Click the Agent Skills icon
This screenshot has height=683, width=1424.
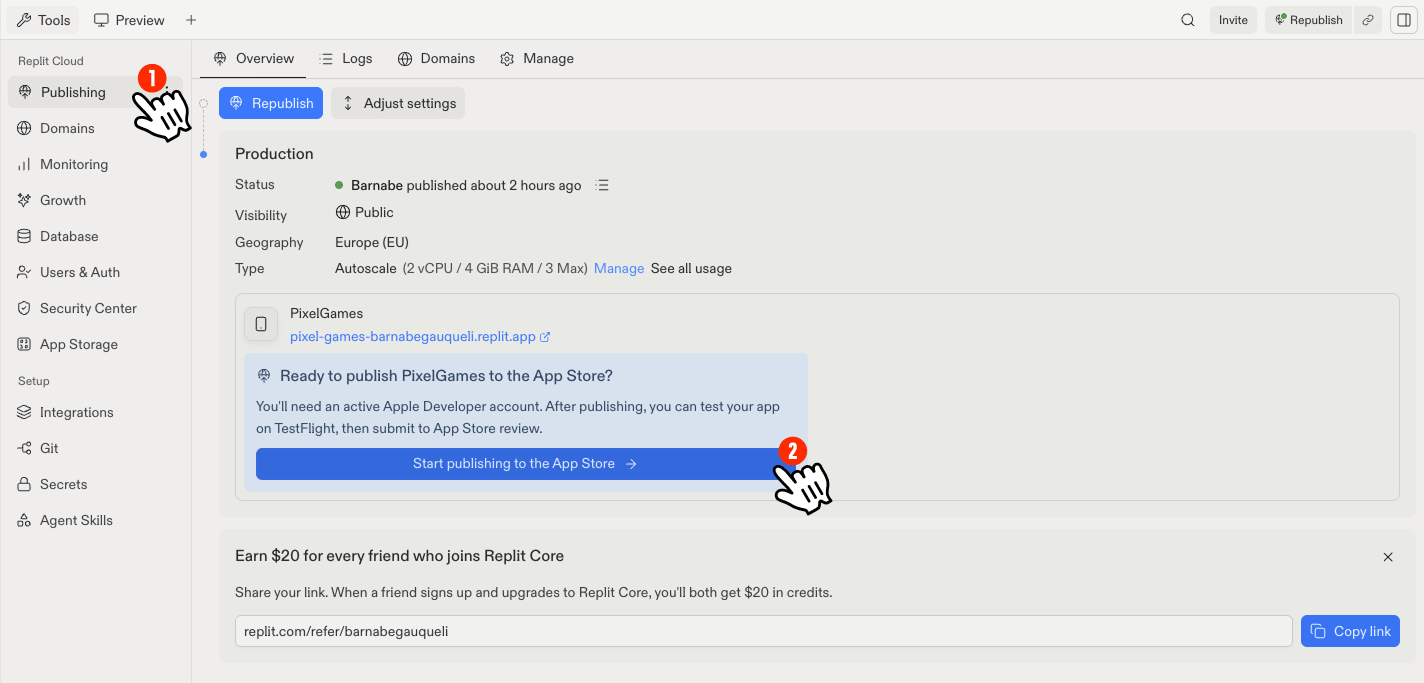[x=24, y=520]
